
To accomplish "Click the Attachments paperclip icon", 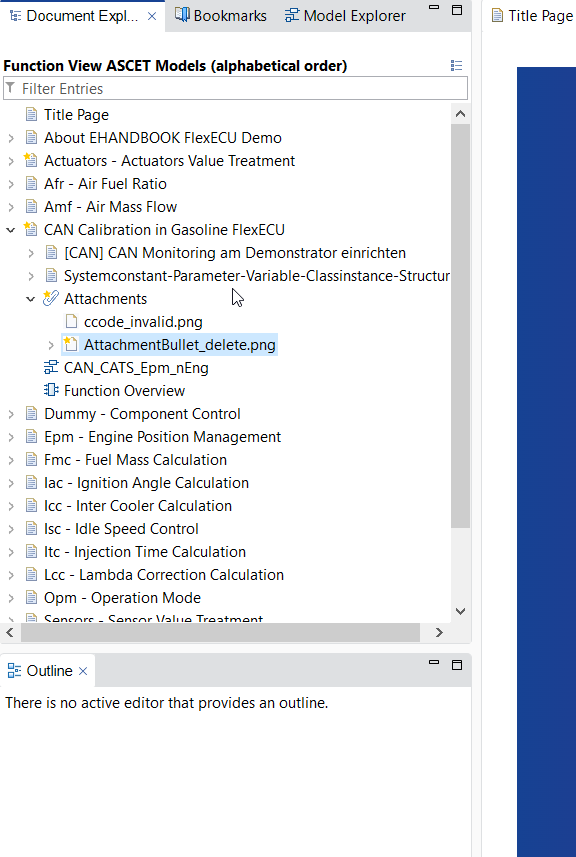I will point(51,298).
